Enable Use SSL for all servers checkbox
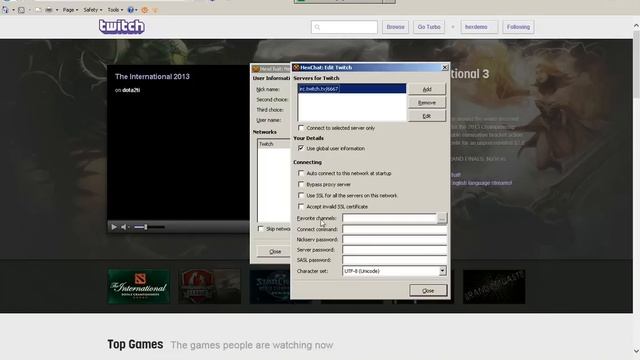Viewport: 640px width, 360px height. point(301,196)
